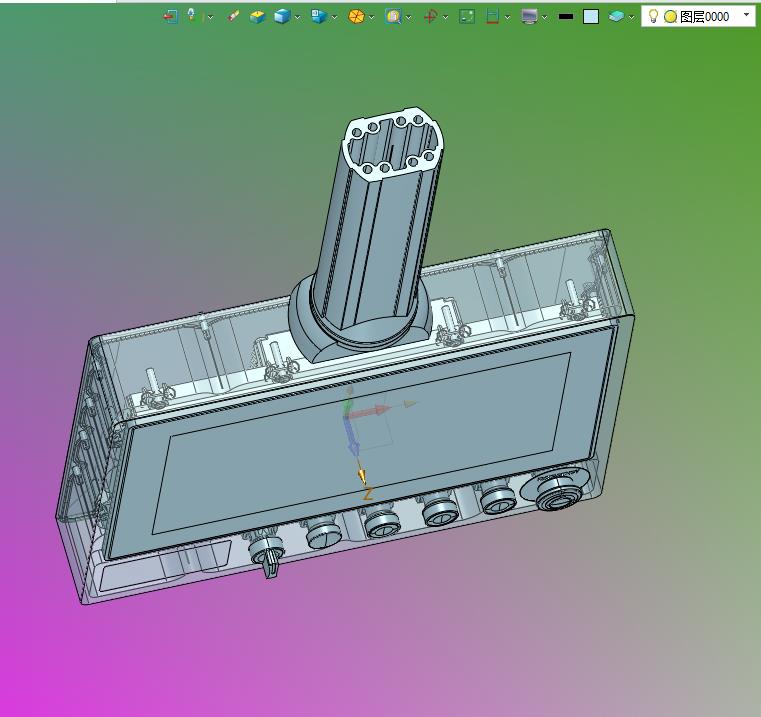Image resolution: width=761 pixels, height=717 pixels.
Task: Expand the orange sphere dropdown arrow
Action: [372, 17]
